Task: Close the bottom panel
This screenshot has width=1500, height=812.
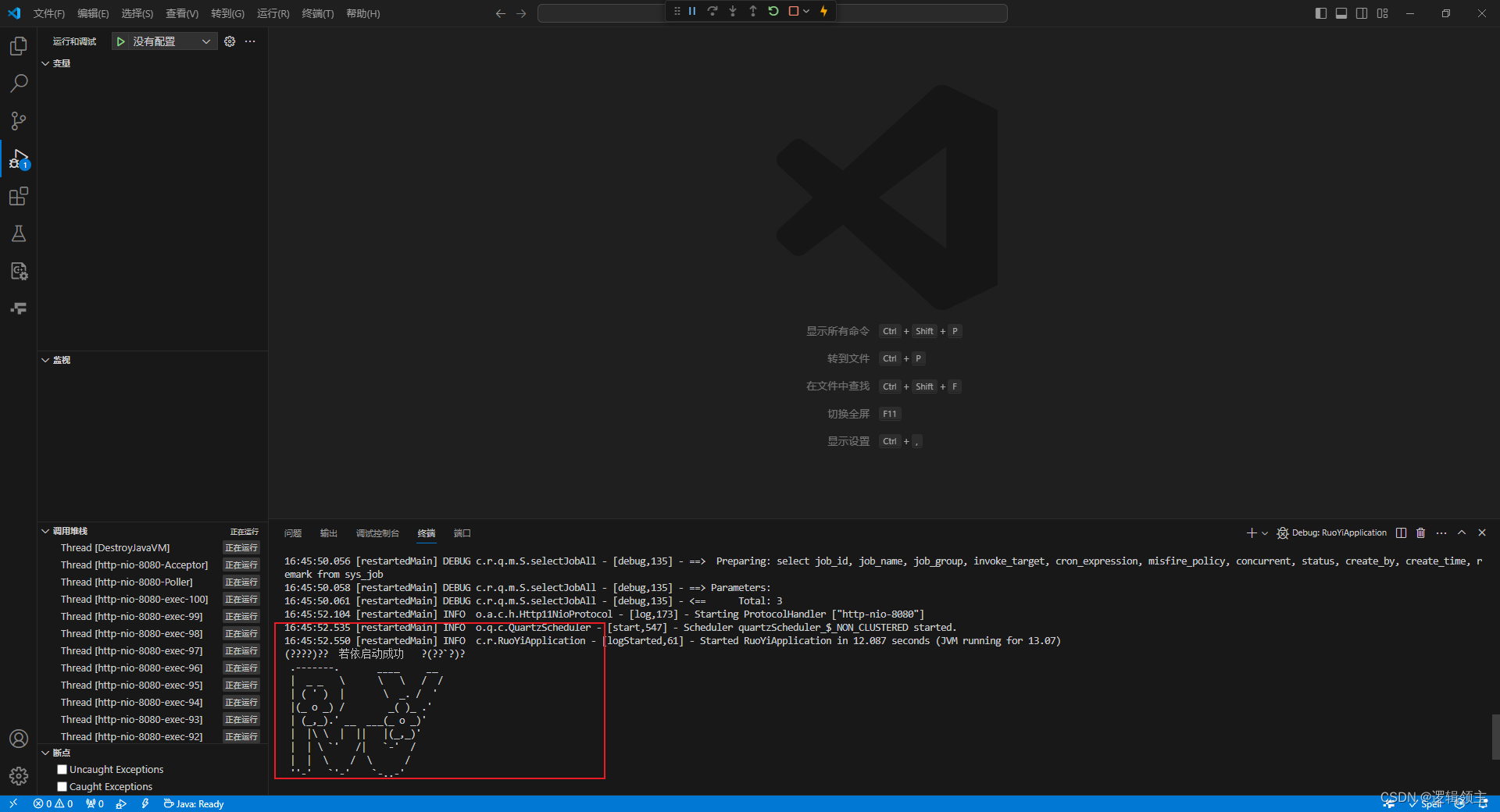Action: [1482, 532]
